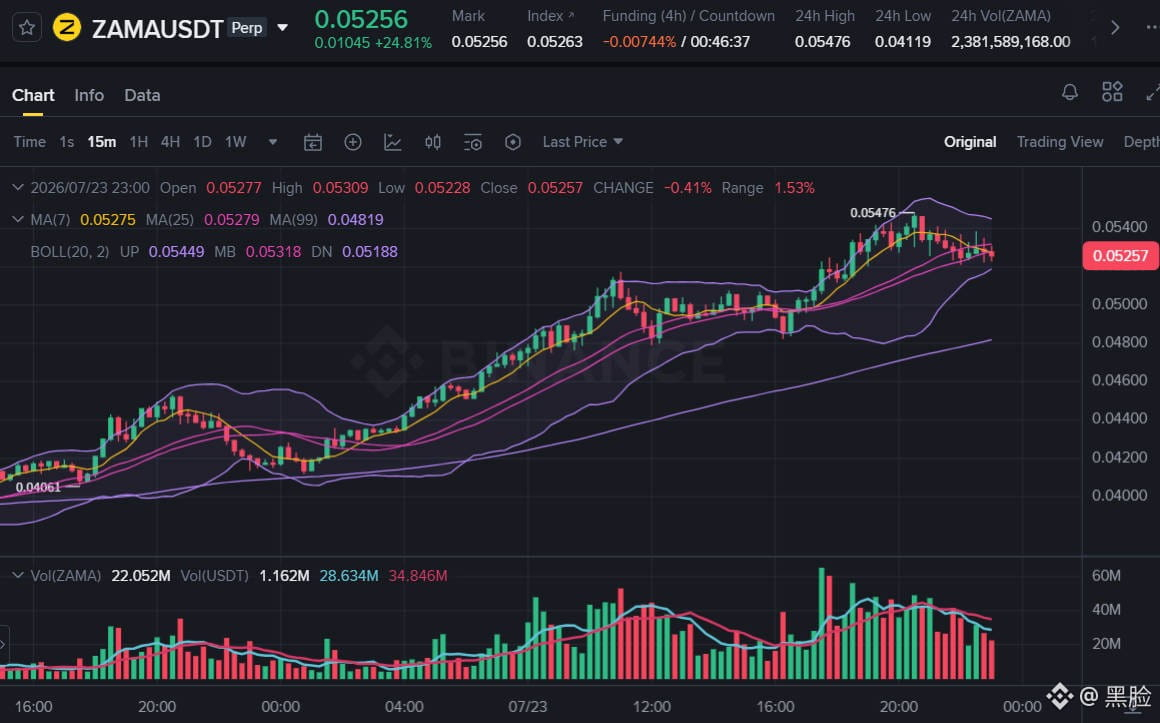
Task: Switch to the Depth chart view
Action: click(1142, 141)
